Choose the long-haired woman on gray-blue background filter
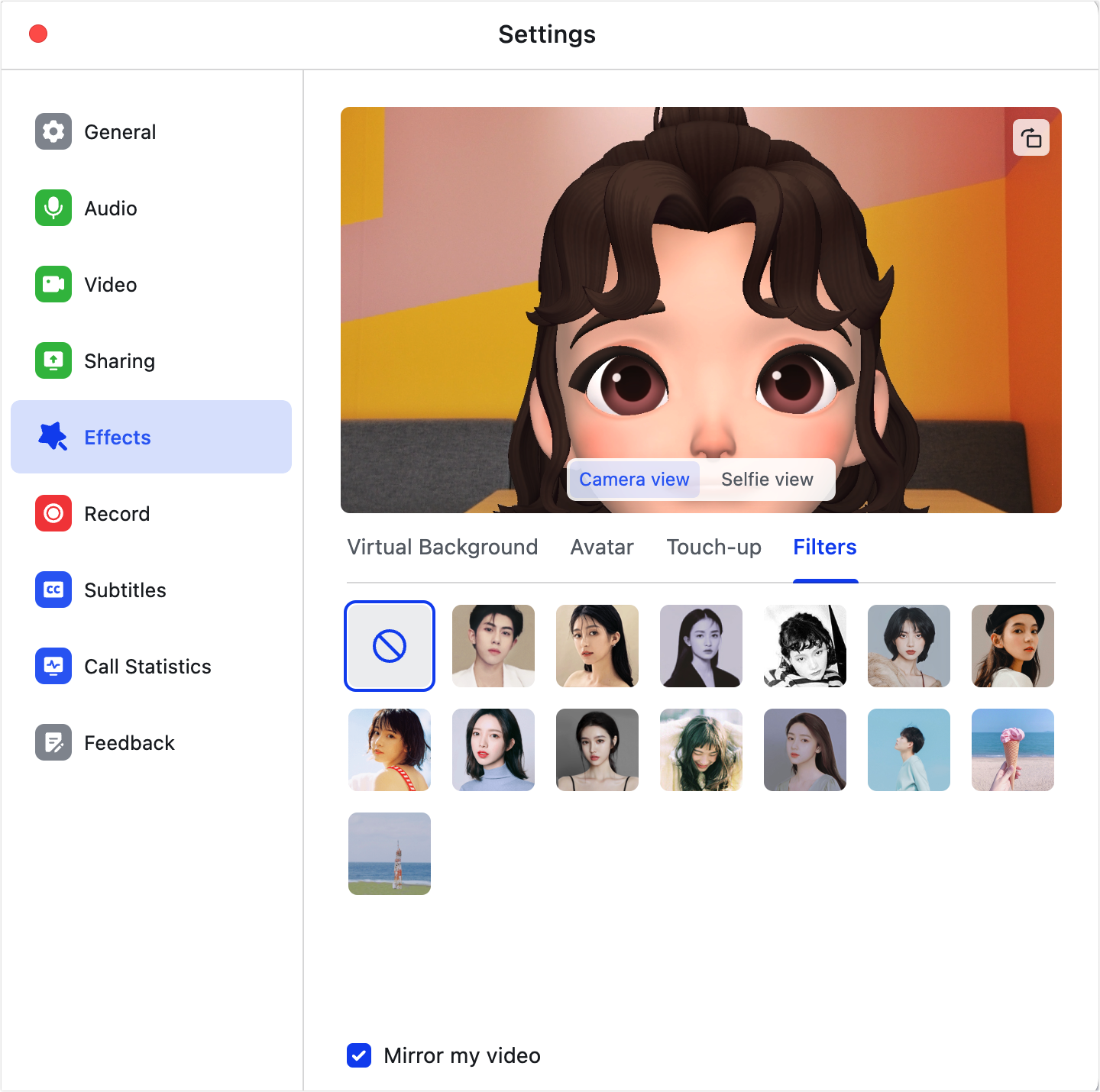Screen dimensions: 1100x1092 click(x=805, y=750)
